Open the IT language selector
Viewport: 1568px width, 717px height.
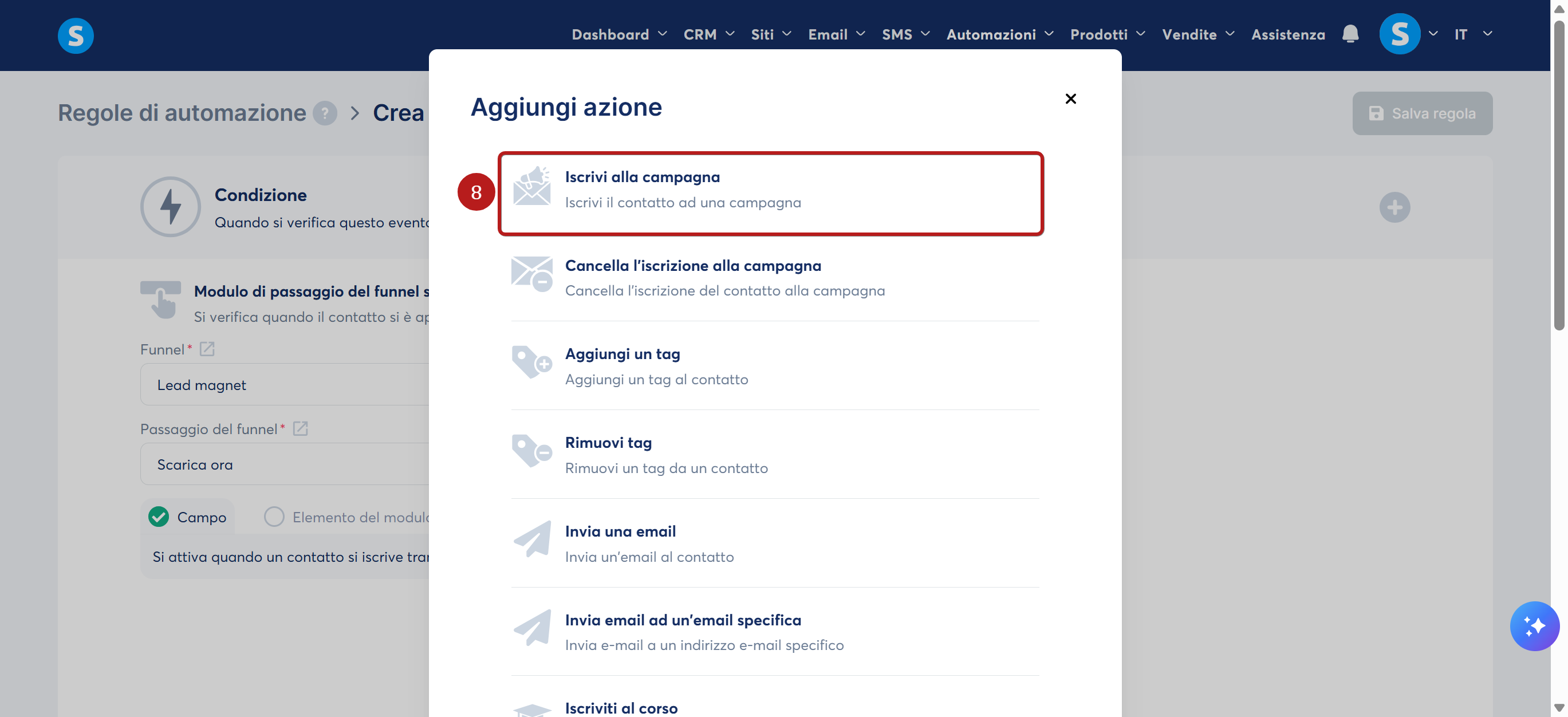click(1473, 34)
